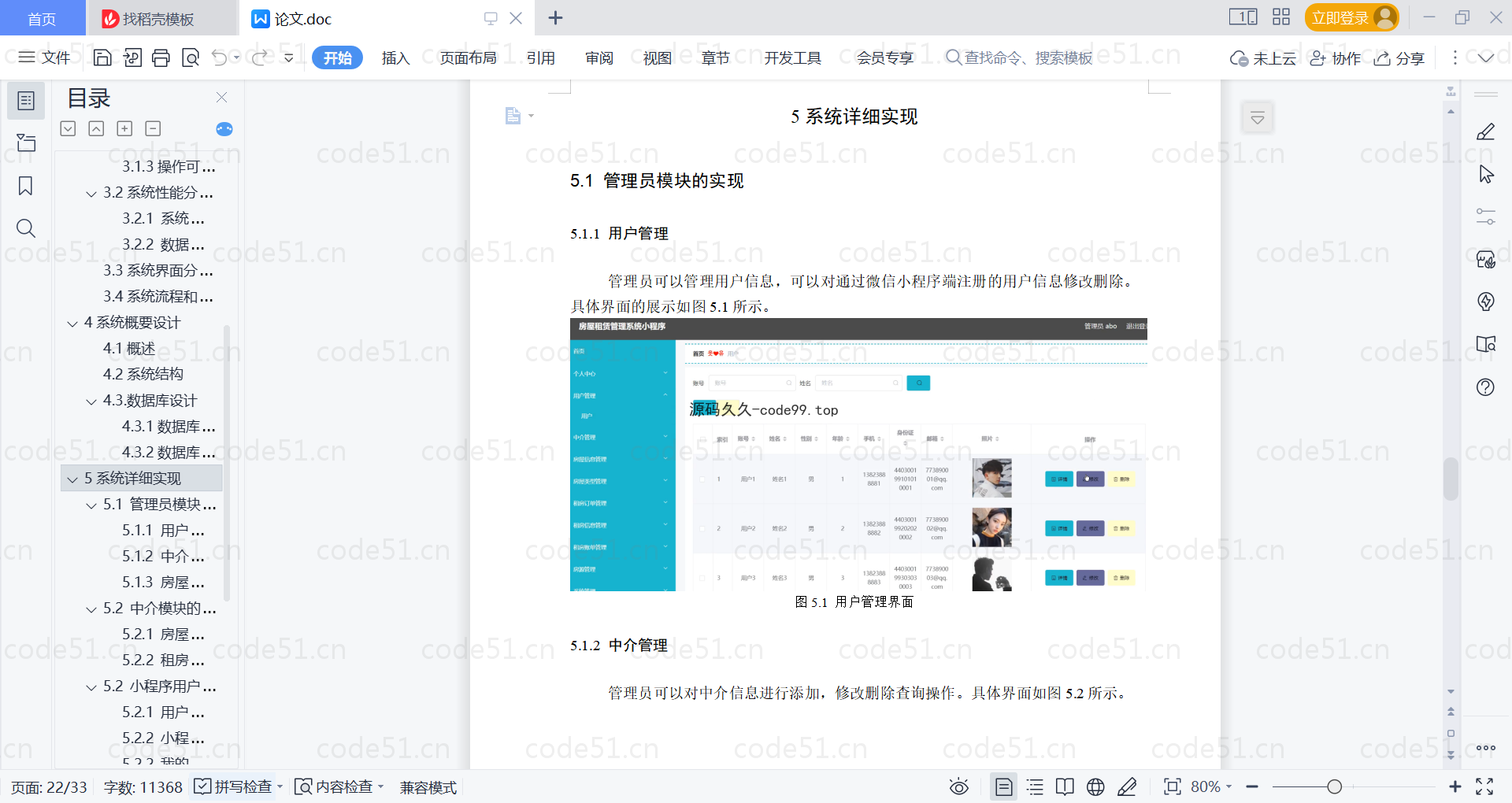
Task: Open the chapter navigation sidebar icon
Action: coord(26,142)
